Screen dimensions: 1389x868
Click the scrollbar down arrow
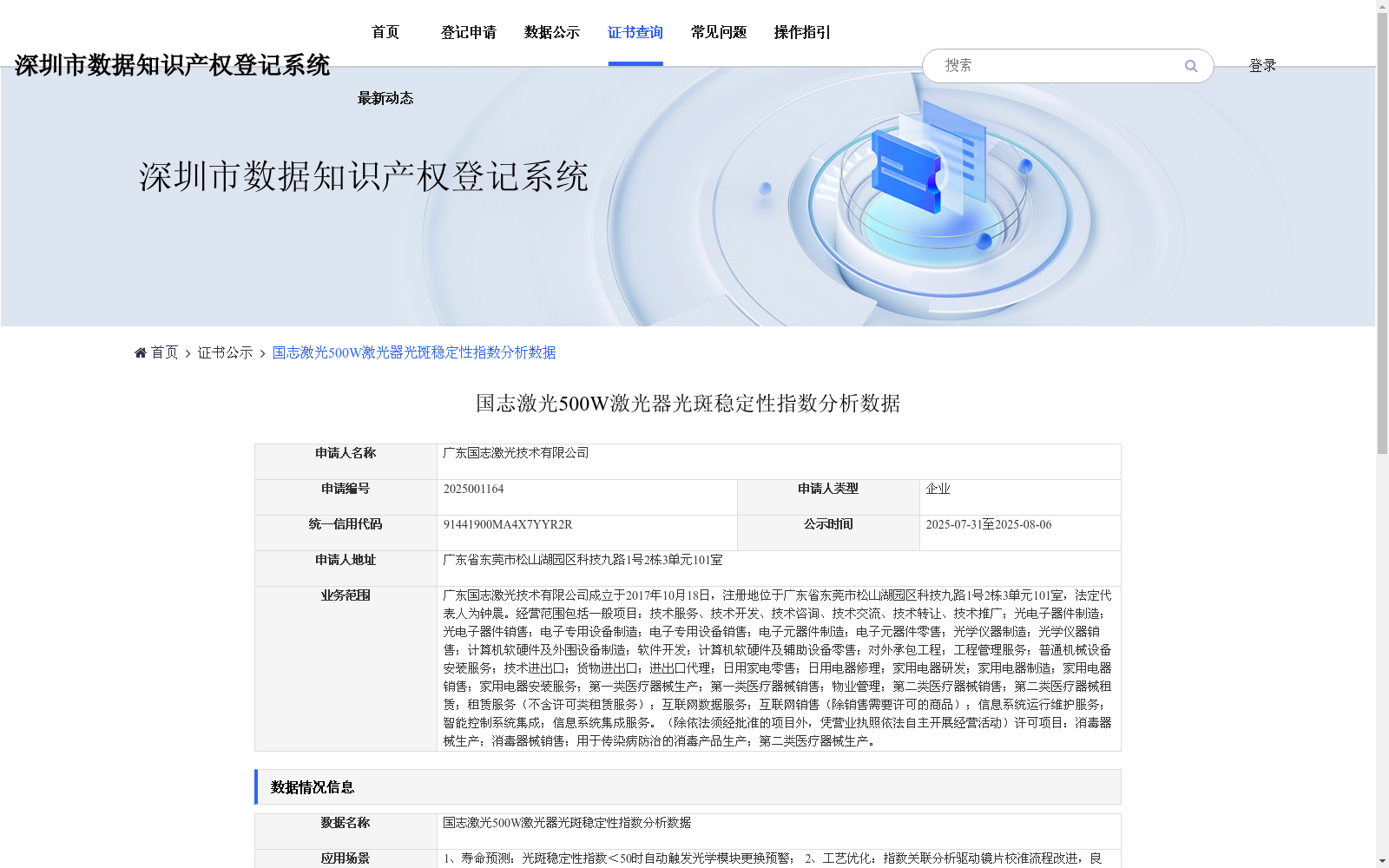[x=1382, y=861]
